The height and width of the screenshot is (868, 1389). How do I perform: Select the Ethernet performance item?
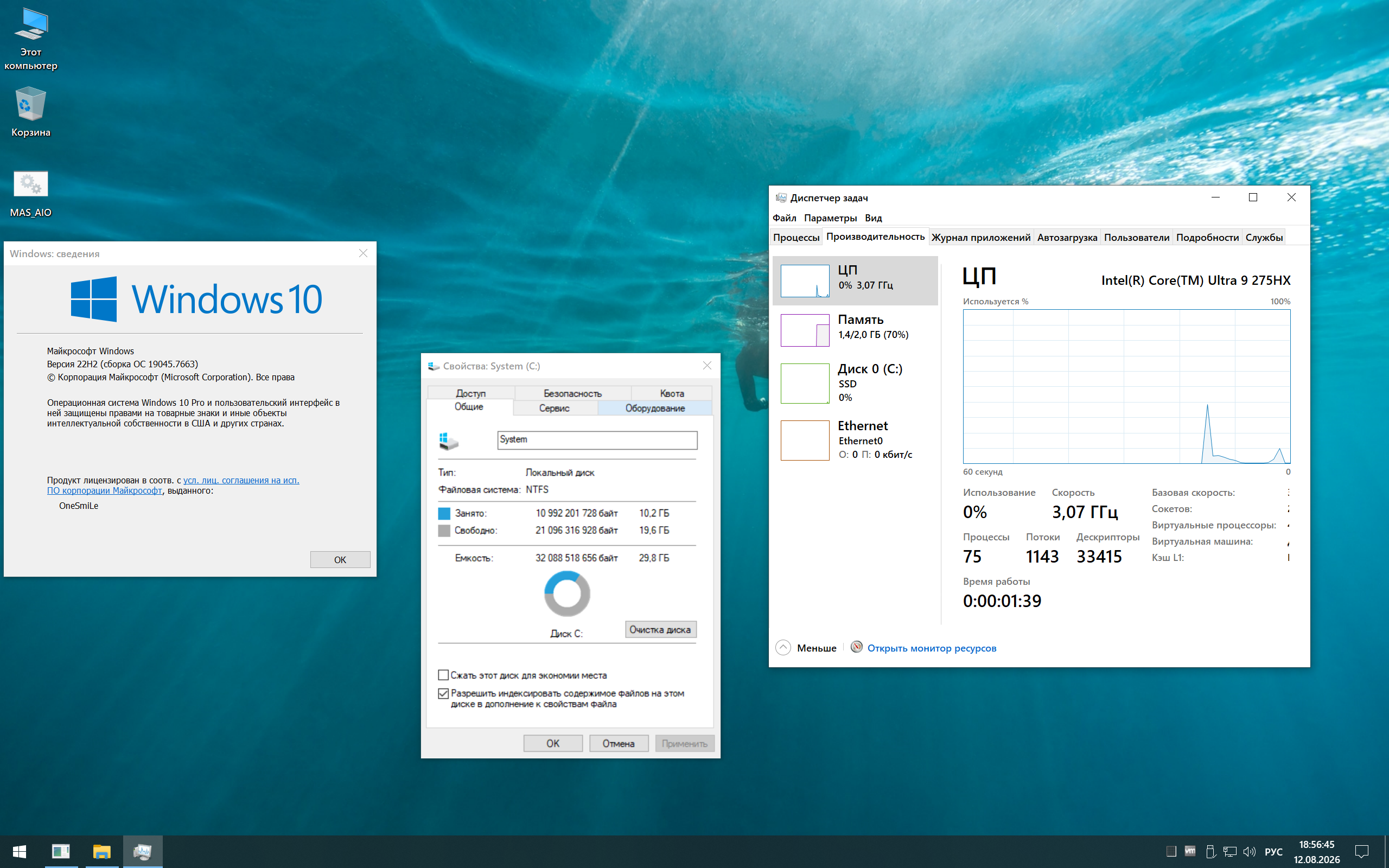(855, 440)
